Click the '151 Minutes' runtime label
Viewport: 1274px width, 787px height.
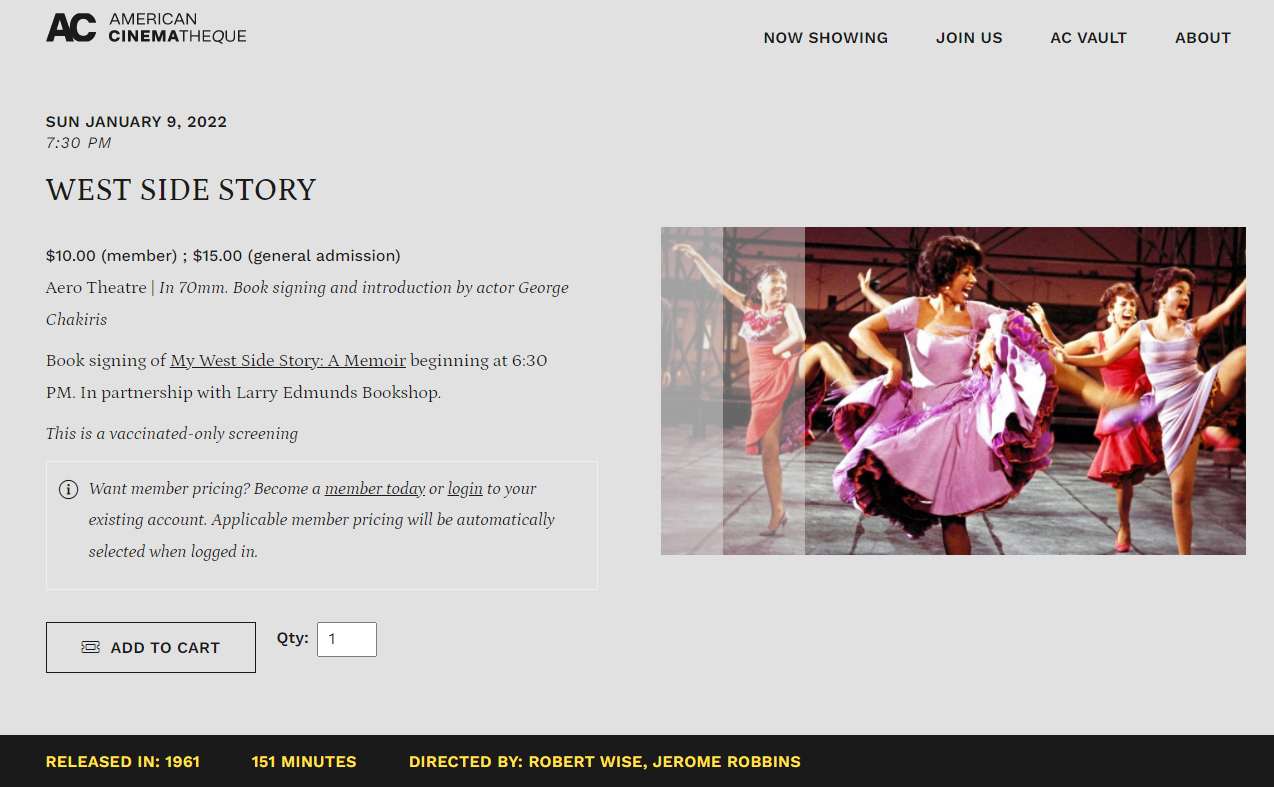click(x=304, y=762)
